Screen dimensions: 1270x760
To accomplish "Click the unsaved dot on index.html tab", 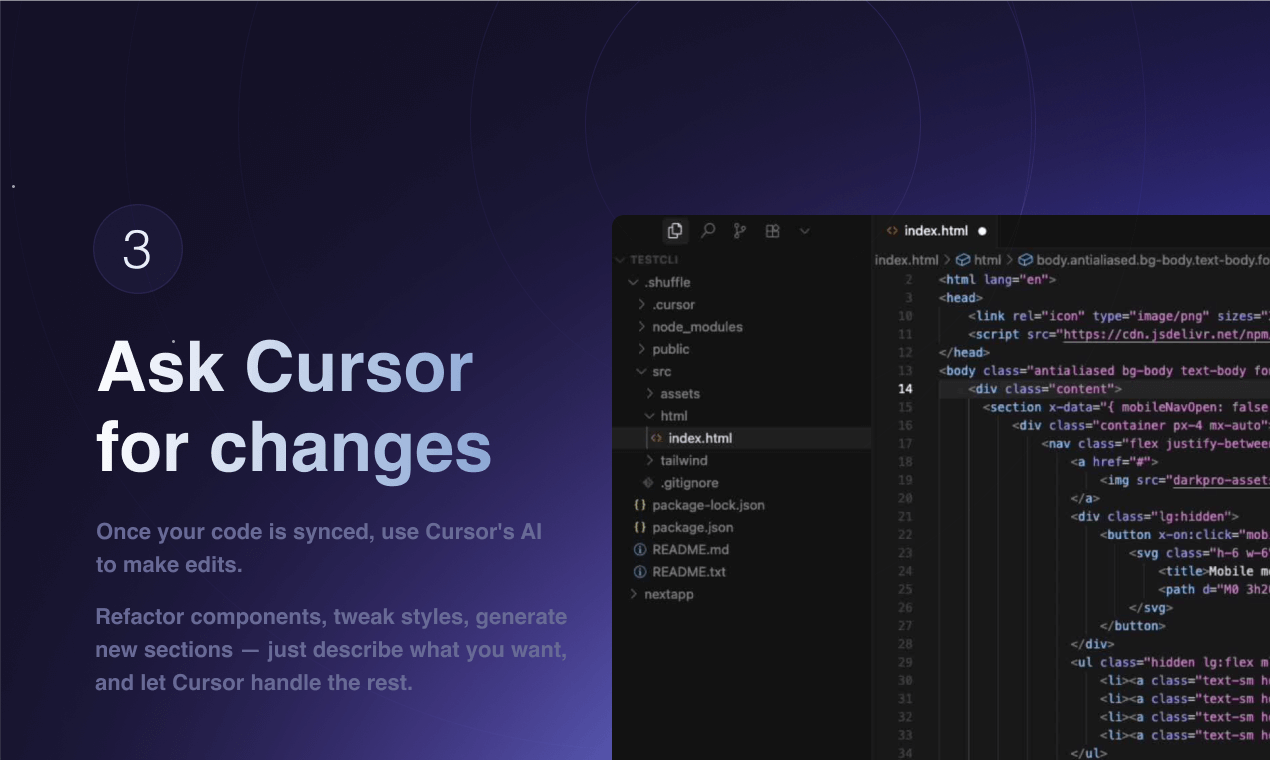I will pos(982,231).
